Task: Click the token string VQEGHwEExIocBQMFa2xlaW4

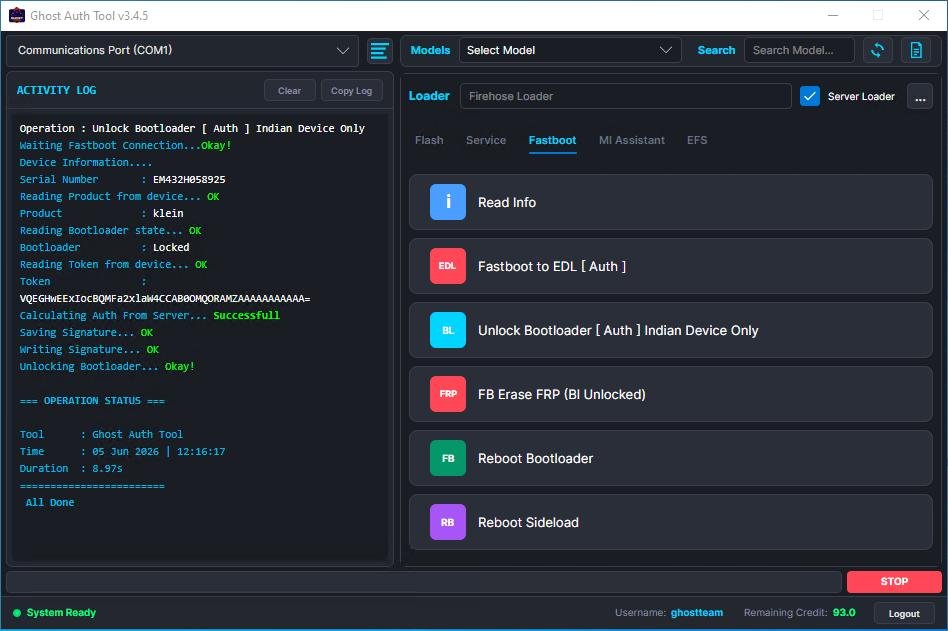Action: click(164, 299)
